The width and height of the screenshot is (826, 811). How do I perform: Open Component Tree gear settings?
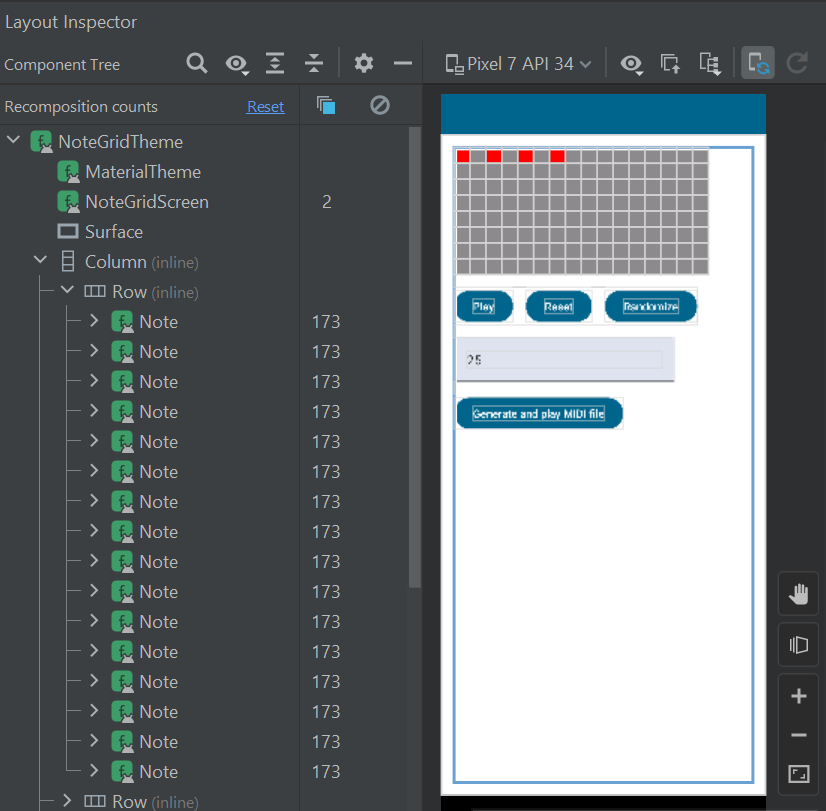pyautogui.click(x=364, y=64)
